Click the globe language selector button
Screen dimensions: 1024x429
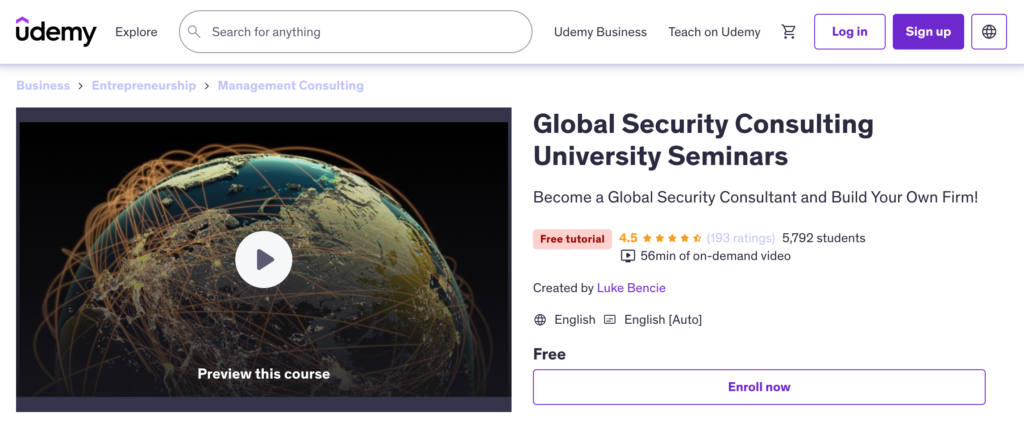pos(989,31)
